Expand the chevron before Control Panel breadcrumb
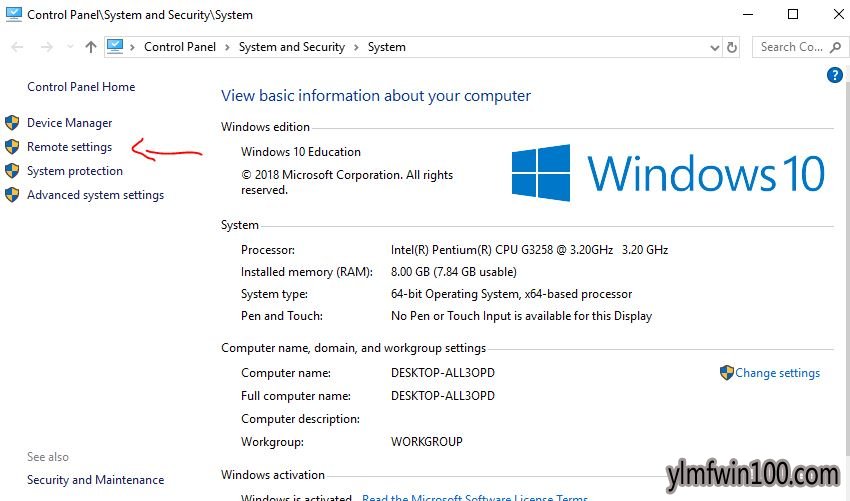Image resolution: width=850 pixels, height=501 pixels. point(132,47)
